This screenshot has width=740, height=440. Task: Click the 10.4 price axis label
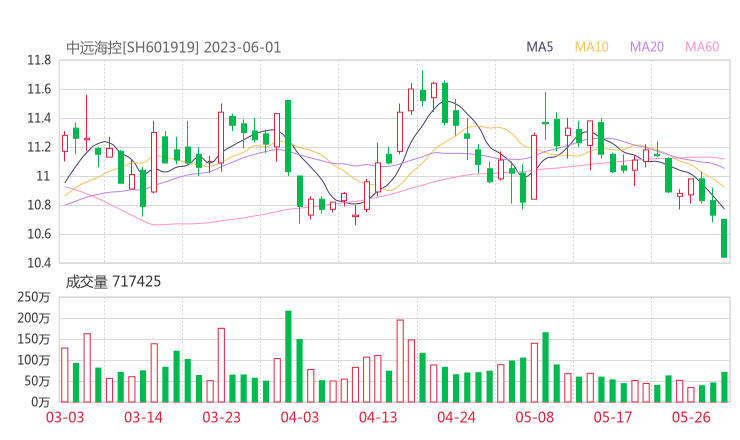(x=39, y=263)
